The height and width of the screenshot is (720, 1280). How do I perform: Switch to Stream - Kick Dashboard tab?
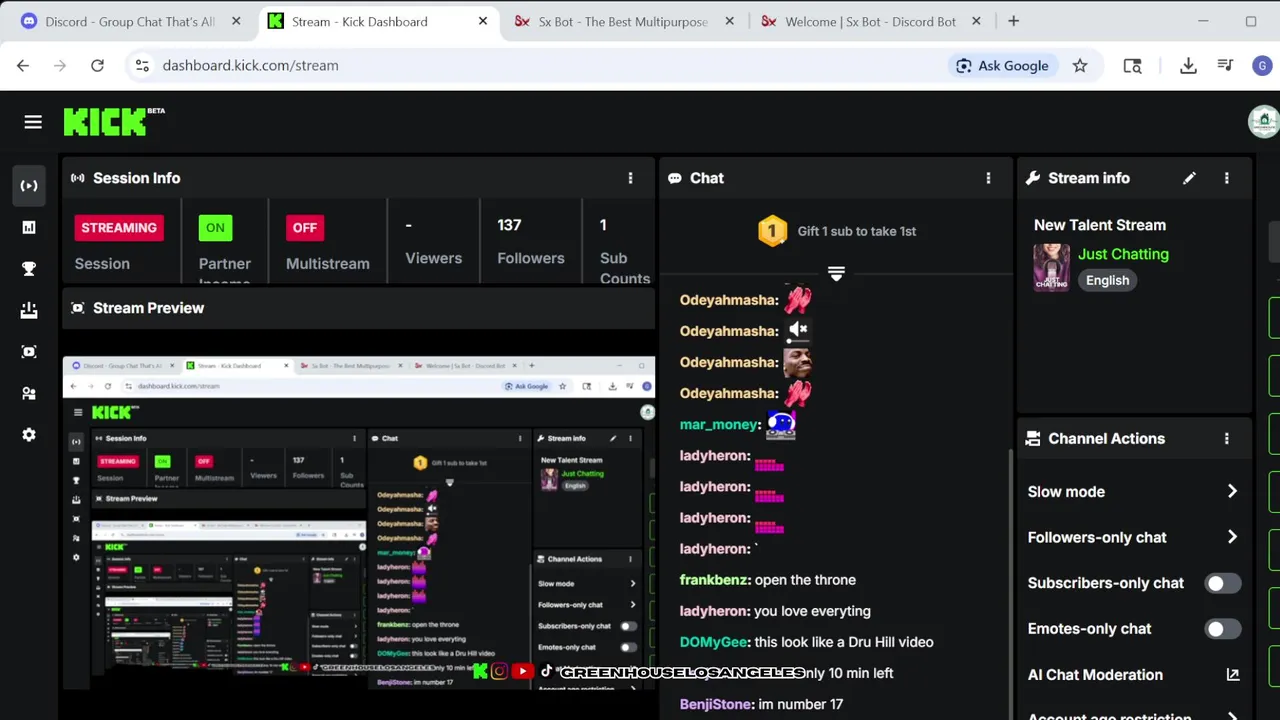pos(377,21)
